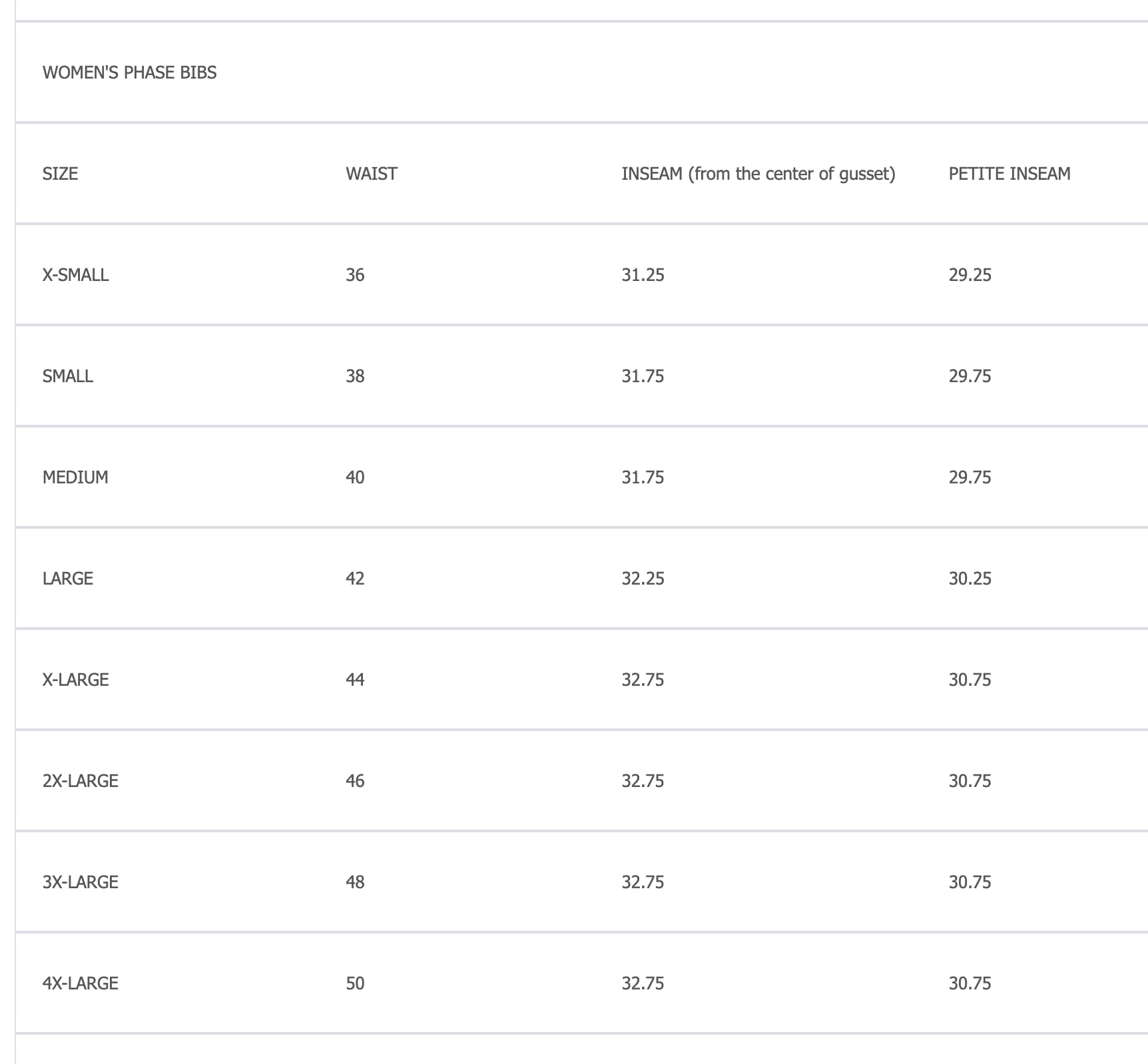Click the WAIST column header
The width and height of the screenshot is (1148, 1064).
371,174
